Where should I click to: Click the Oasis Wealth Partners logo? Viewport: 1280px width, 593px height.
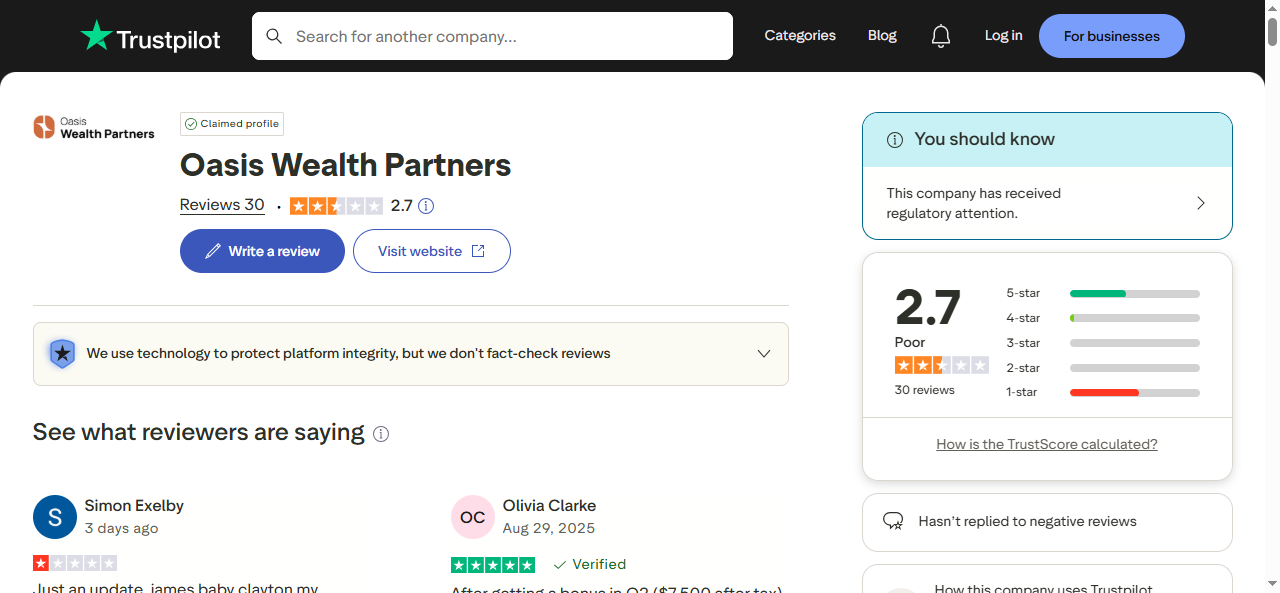click(93, 126)
